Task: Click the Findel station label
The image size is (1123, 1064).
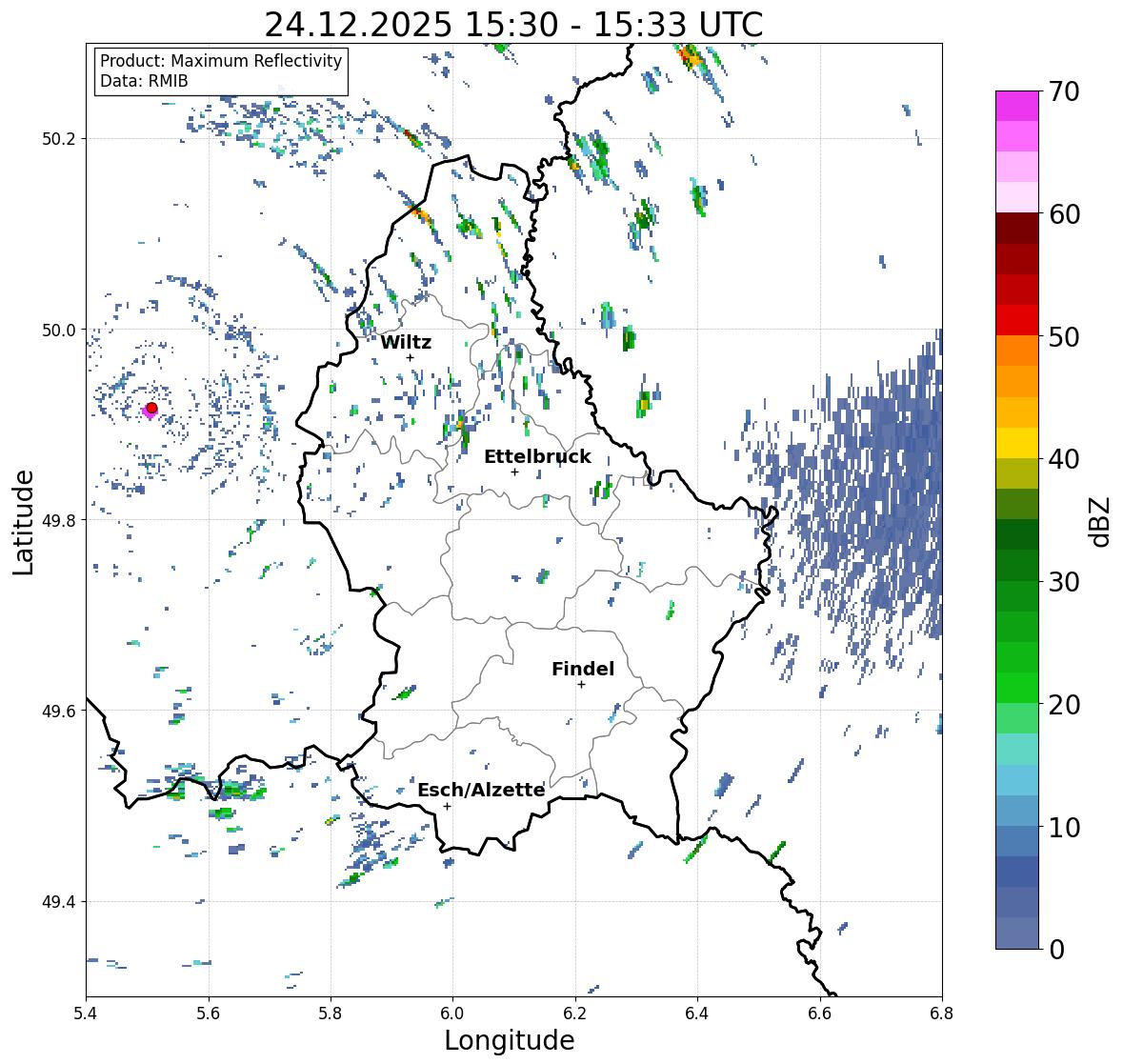Action: click(583, 669)
